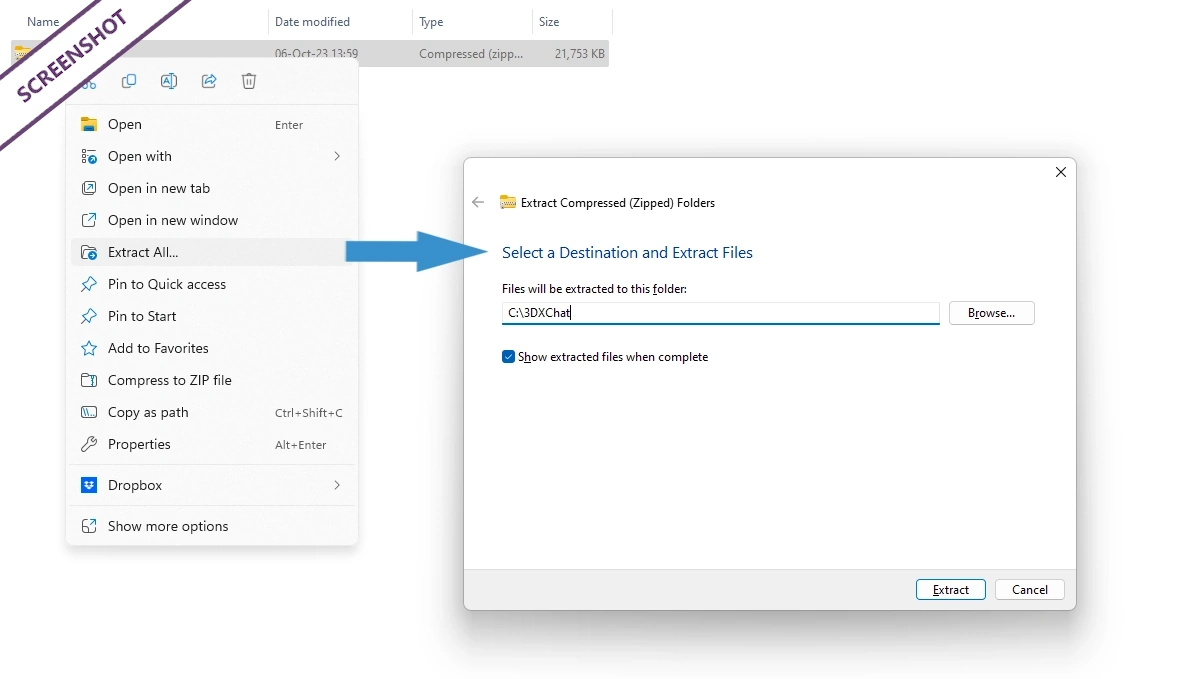Click the Share icon in context menu

209,82
